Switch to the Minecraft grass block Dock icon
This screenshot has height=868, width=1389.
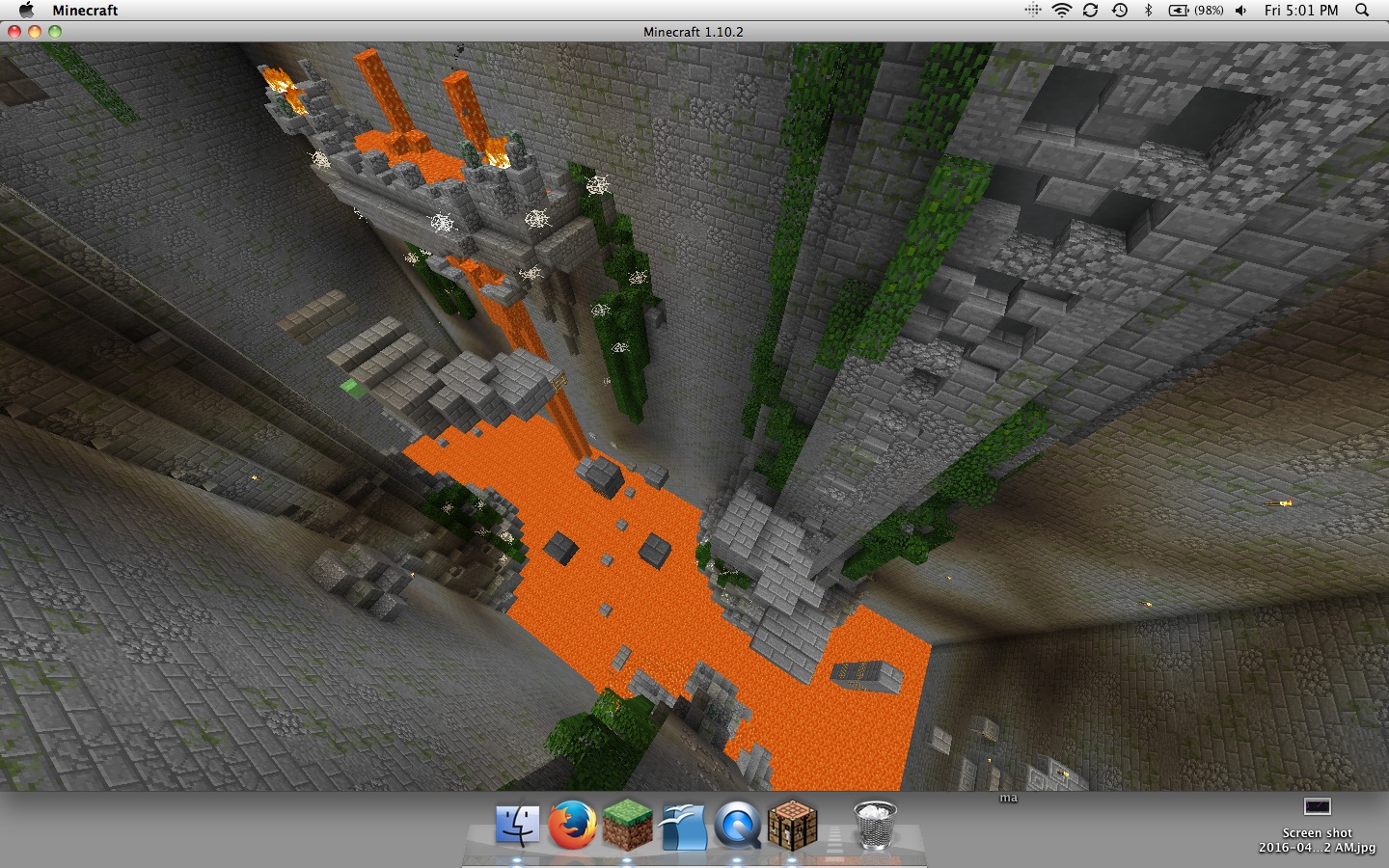(x=627, y=827)
